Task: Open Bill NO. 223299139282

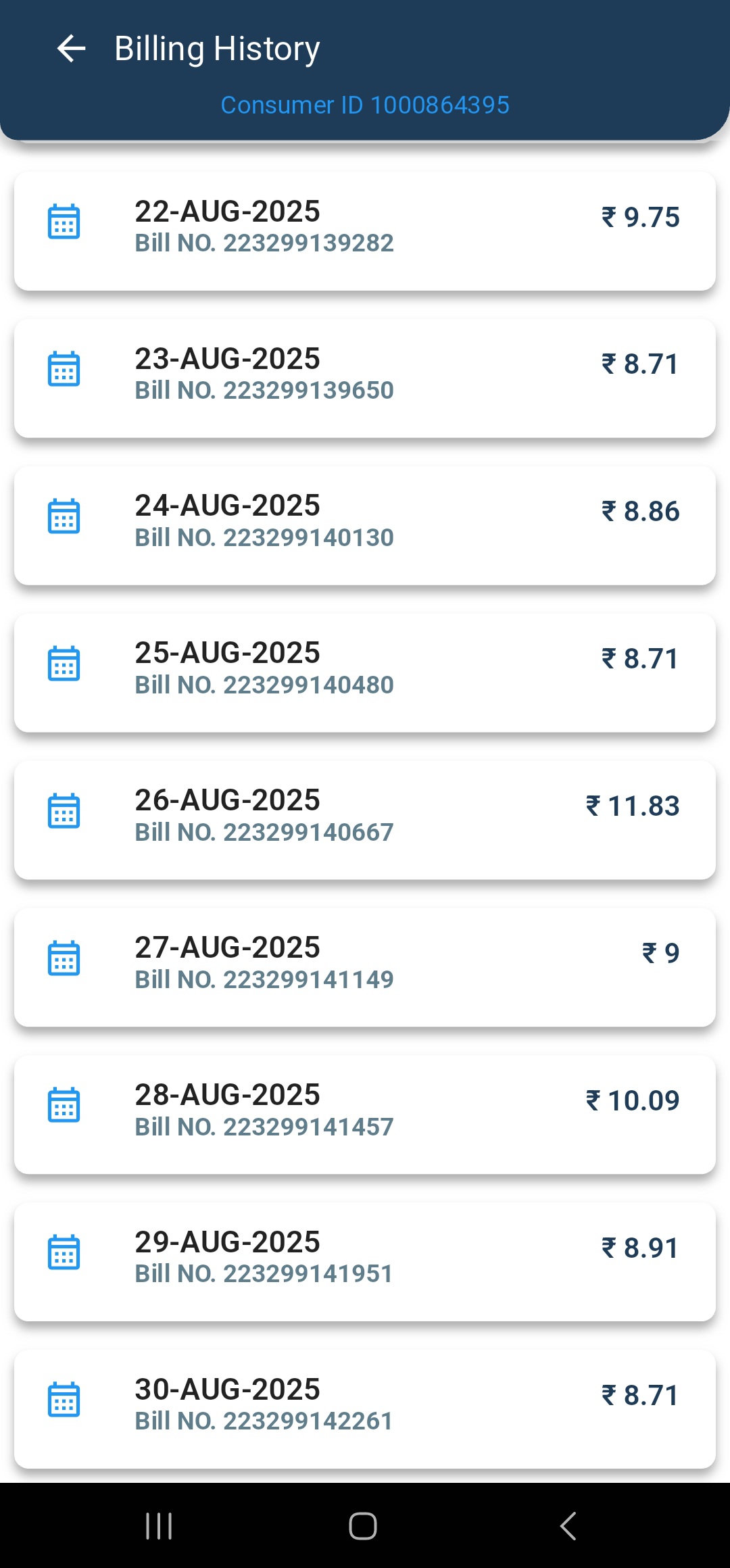Action: click(264, 243)
